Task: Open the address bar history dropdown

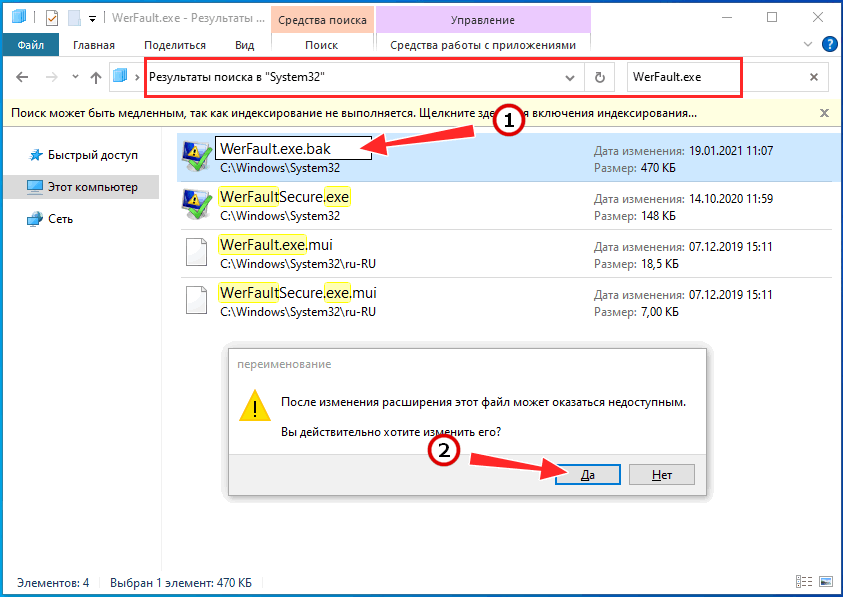Action: pyautogui.click(x=570, y=78)
